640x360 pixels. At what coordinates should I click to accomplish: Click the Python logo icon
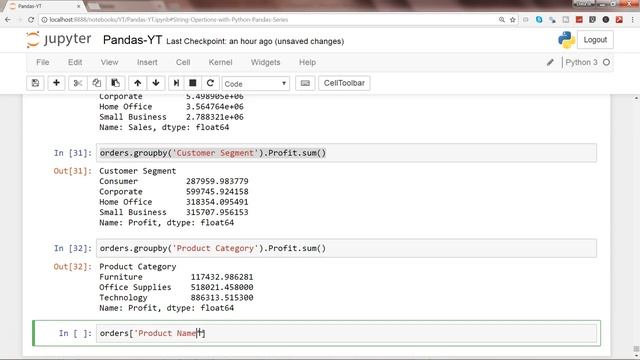tap(566, 40)
